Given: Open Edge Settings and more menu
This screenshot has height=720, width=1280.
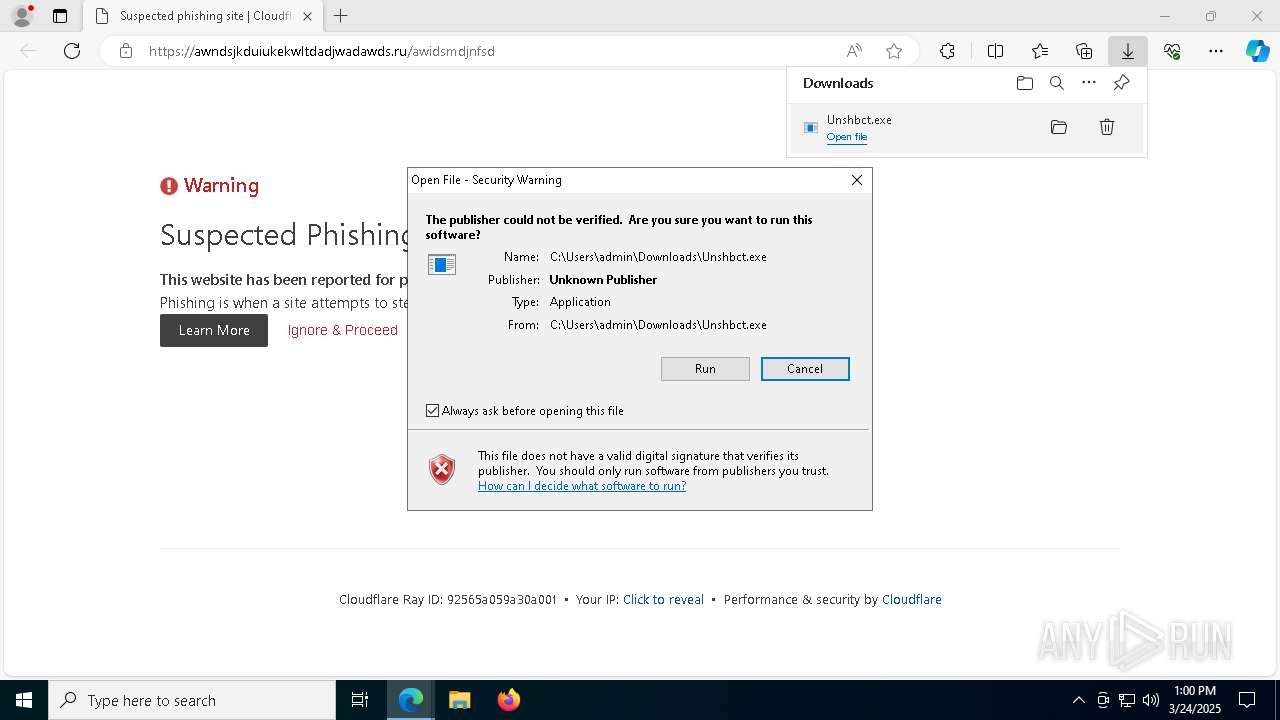Looking at the screenshot, I should 1216,51.
